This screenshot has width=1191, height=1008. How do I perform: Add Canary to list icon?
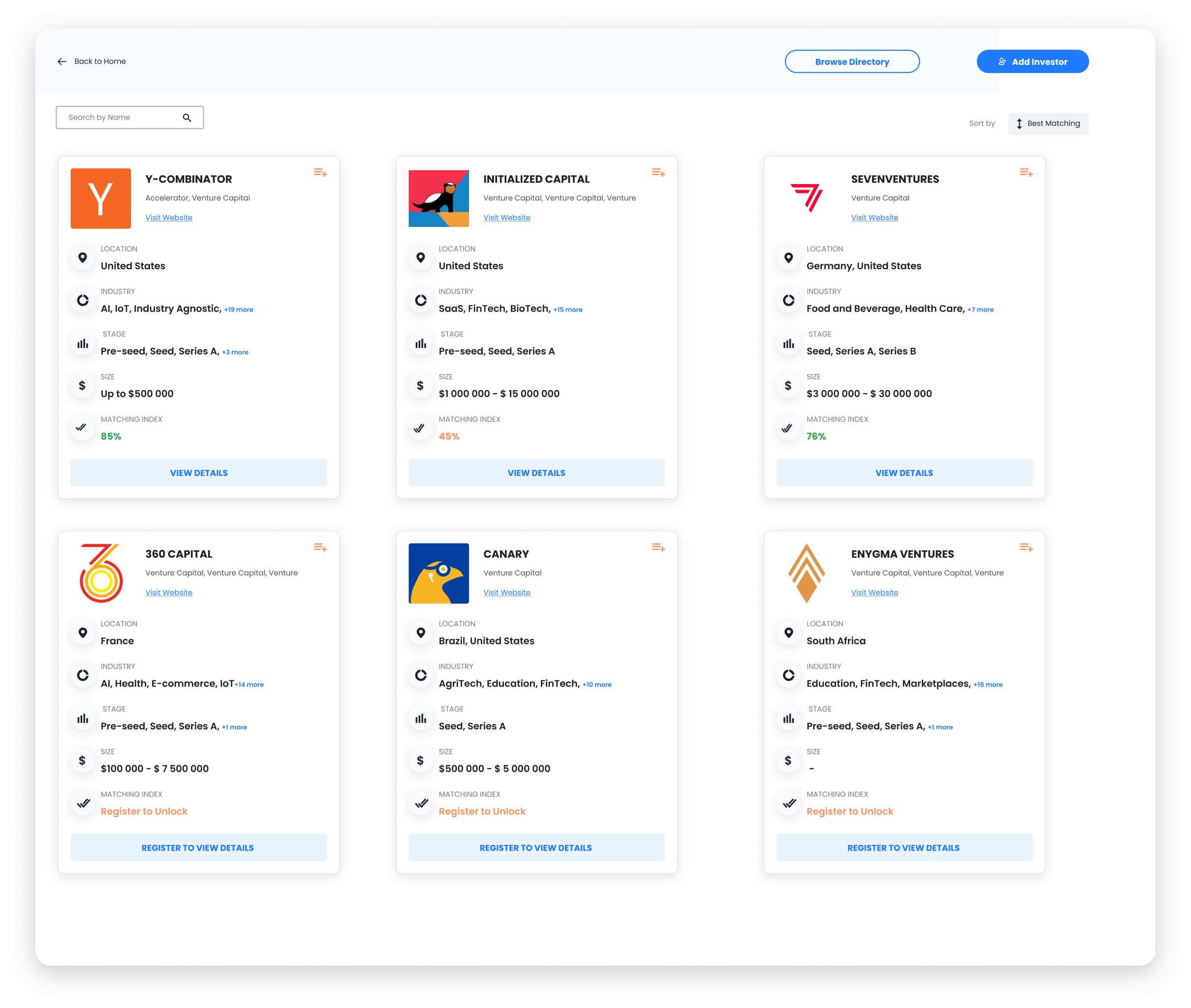pos(658,547)
